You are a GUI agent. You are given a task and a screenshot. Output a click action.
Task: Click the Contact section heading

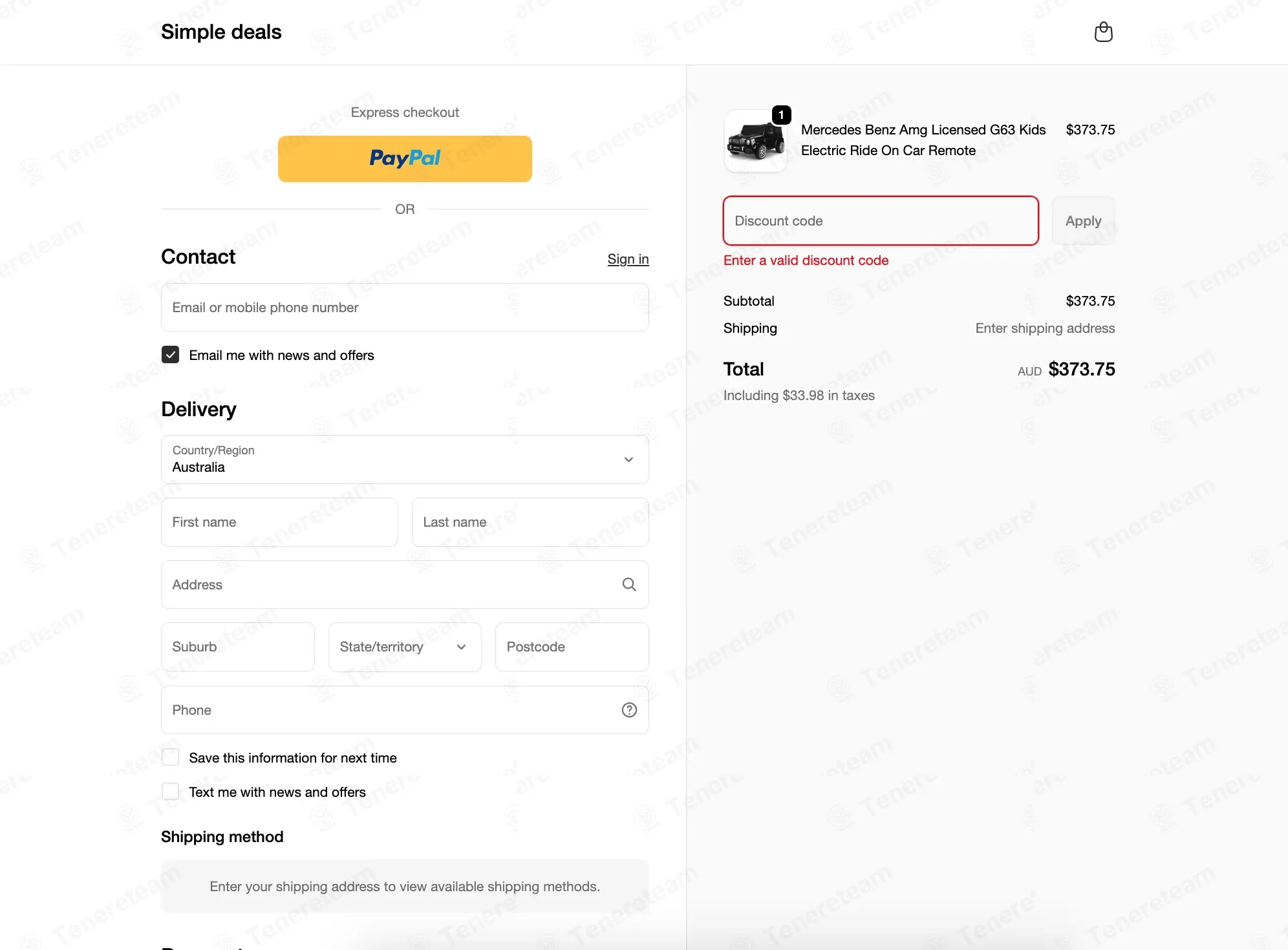pos(198,257)
